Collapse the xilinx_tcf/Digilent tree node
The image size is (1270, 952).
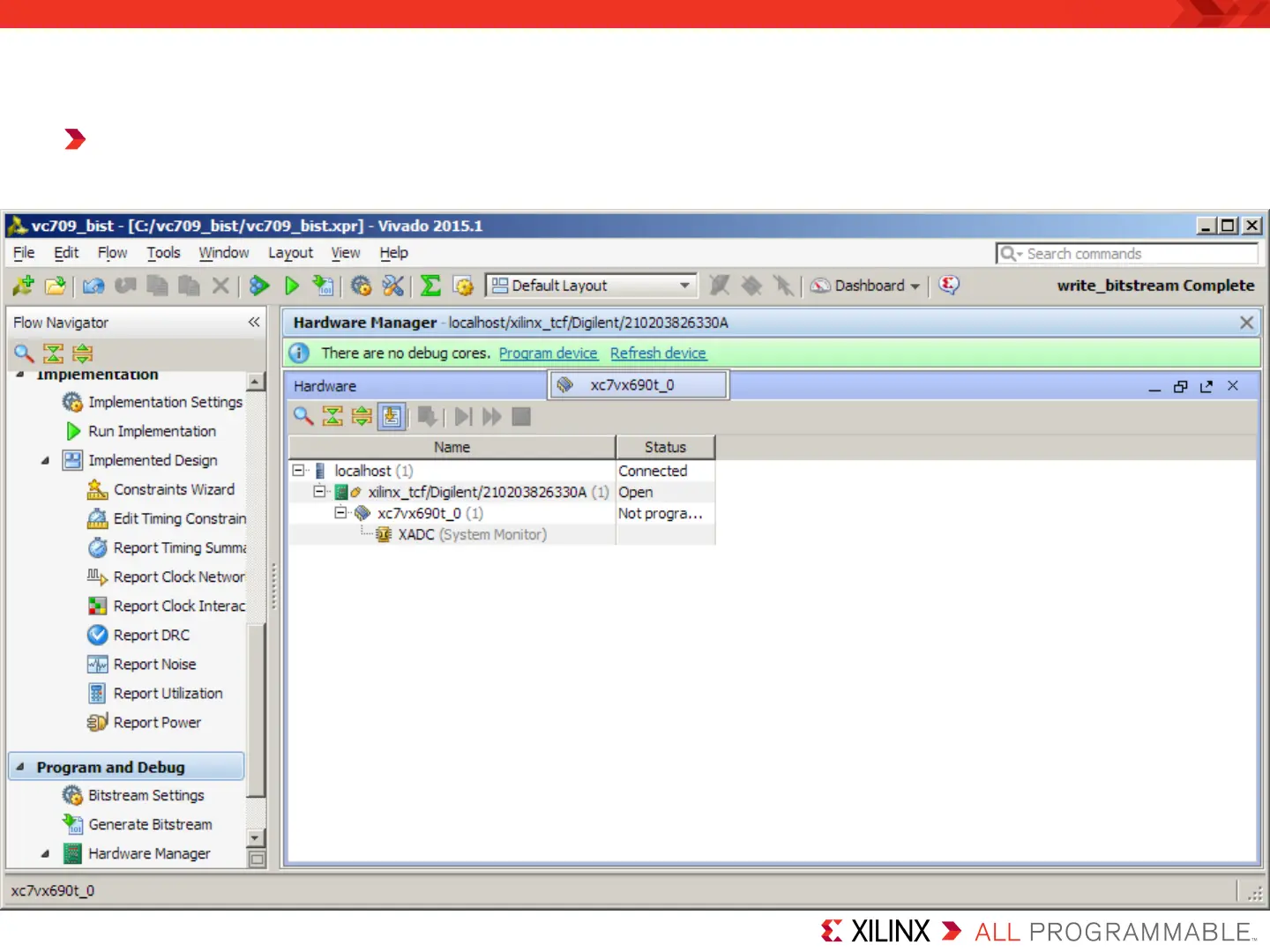(320, 492)
